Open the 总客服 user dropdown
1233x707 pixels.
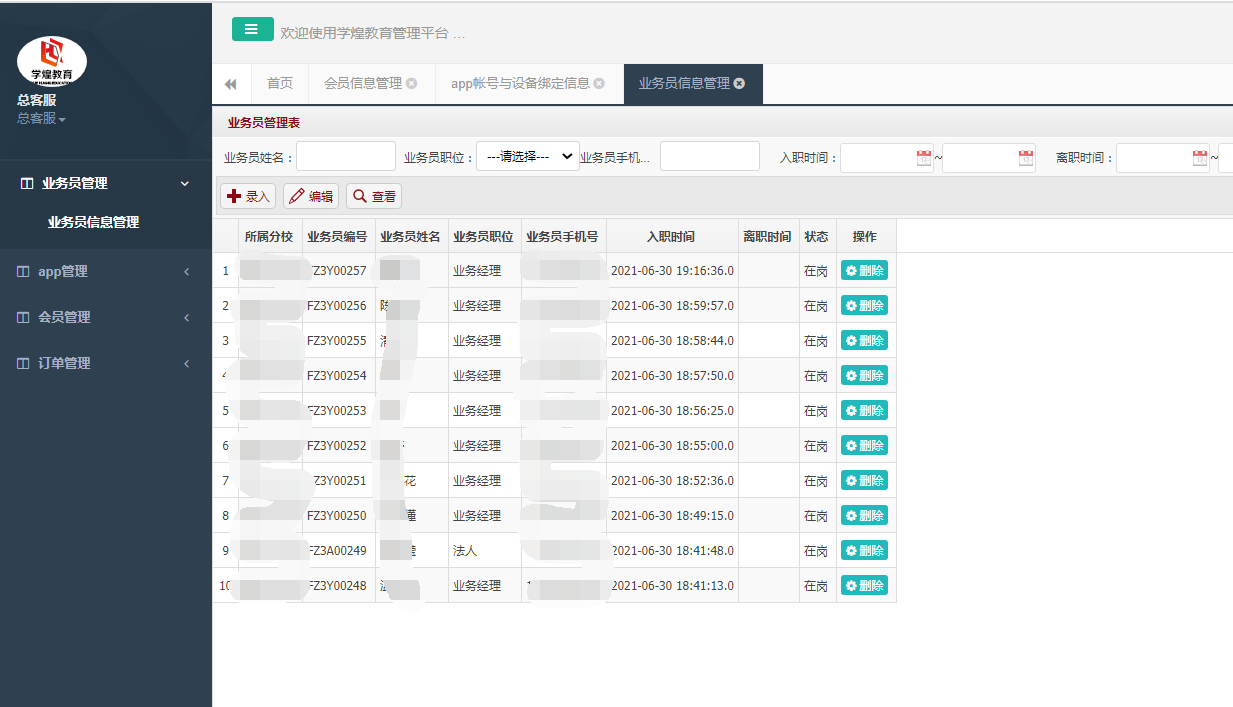click(41, 119)
